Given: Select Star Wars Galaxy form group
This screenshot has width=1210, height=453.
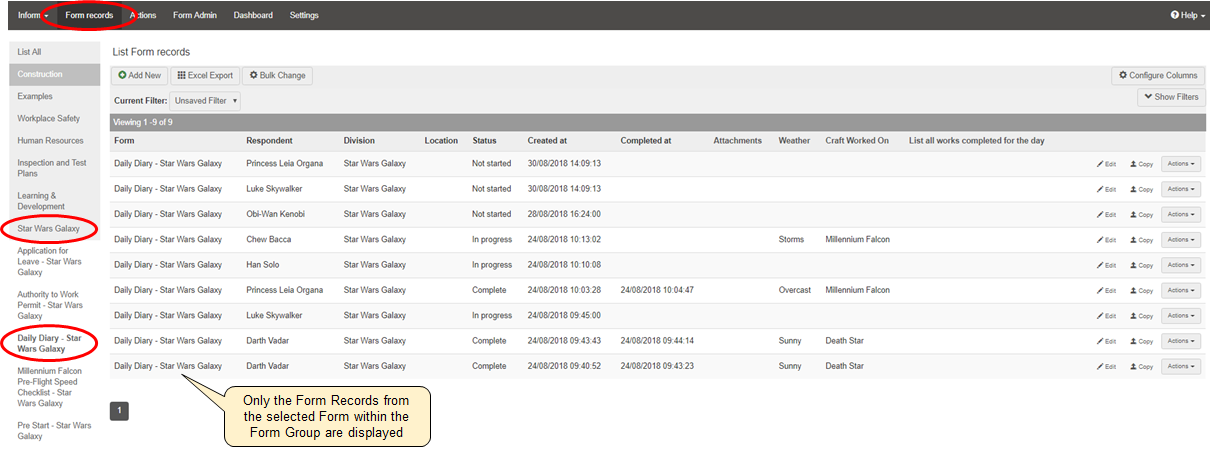Looking at the screenshot, I should point(48,229).
